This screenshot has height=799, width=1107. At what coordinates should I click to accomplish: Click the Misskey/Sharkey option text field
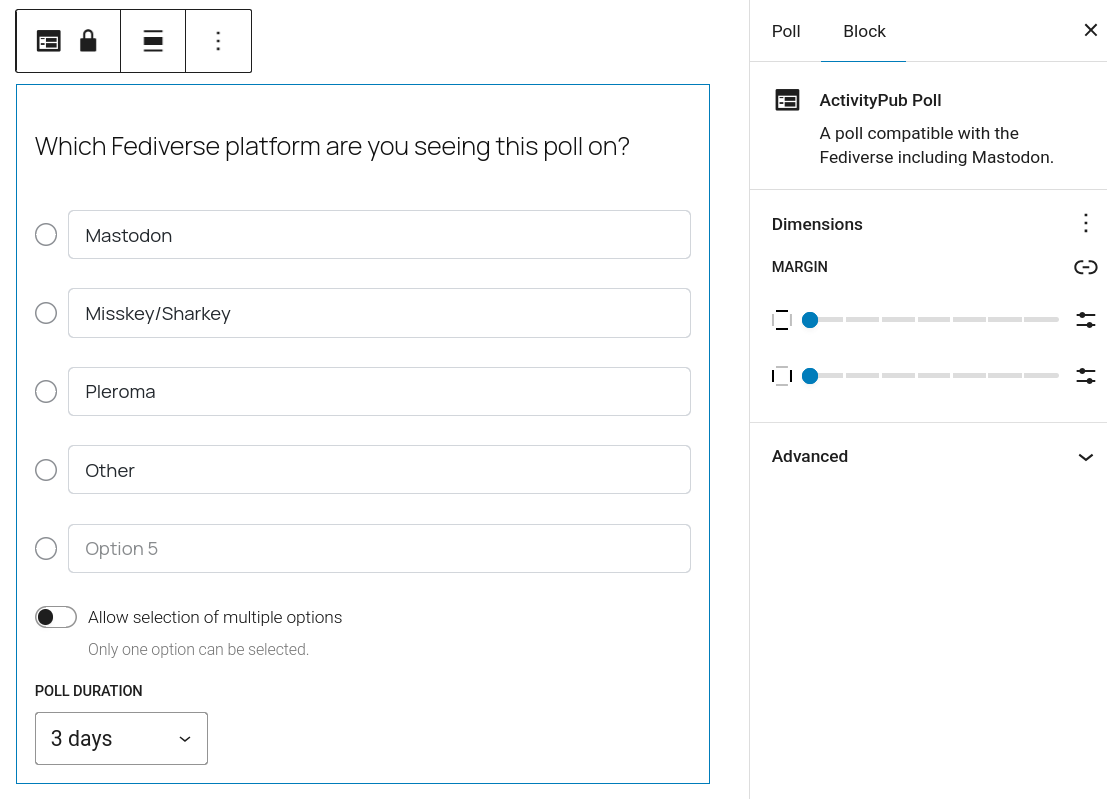click(379, 313)
